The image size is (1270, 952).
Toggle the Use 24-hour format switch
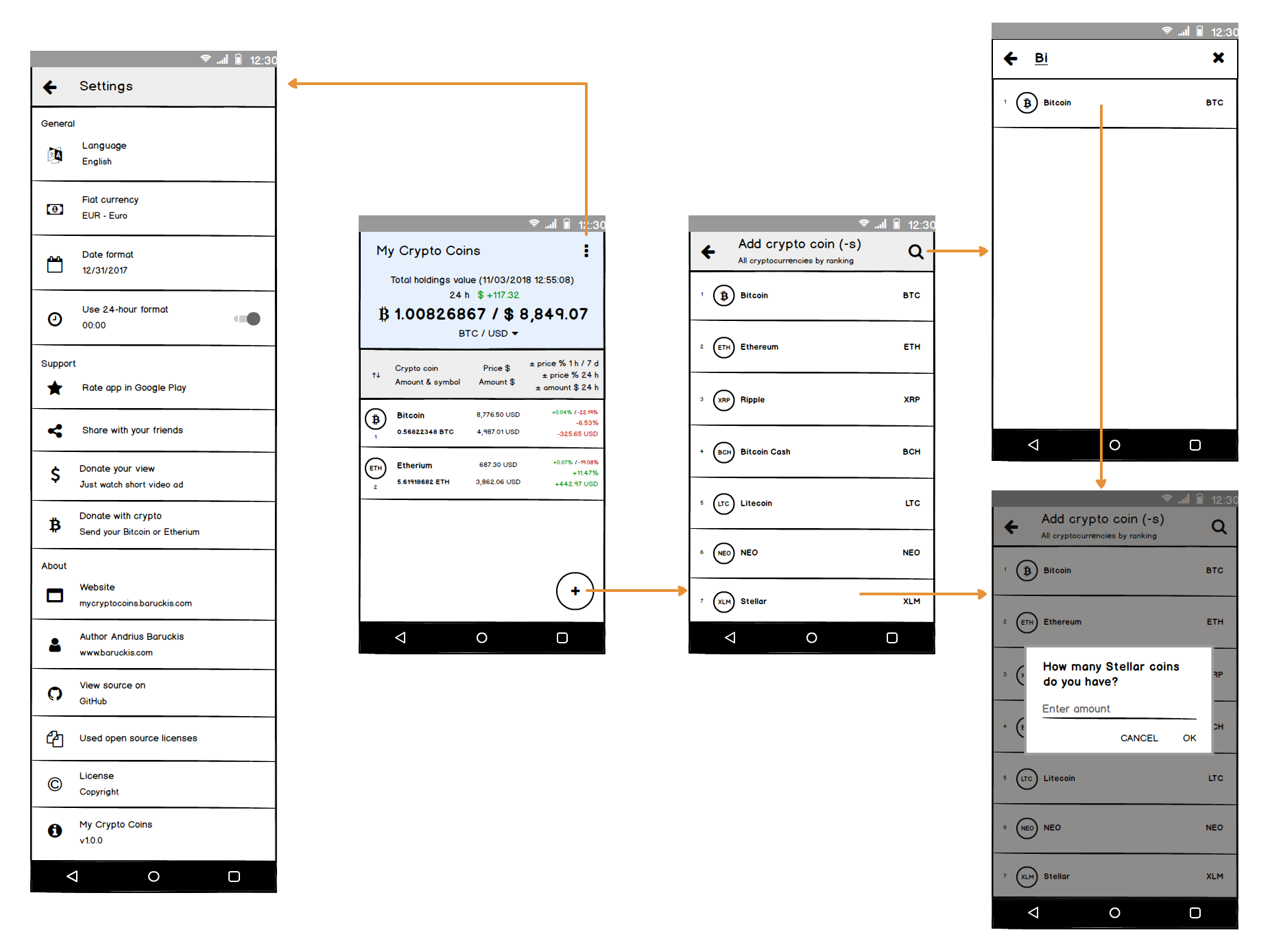[248, 318]
